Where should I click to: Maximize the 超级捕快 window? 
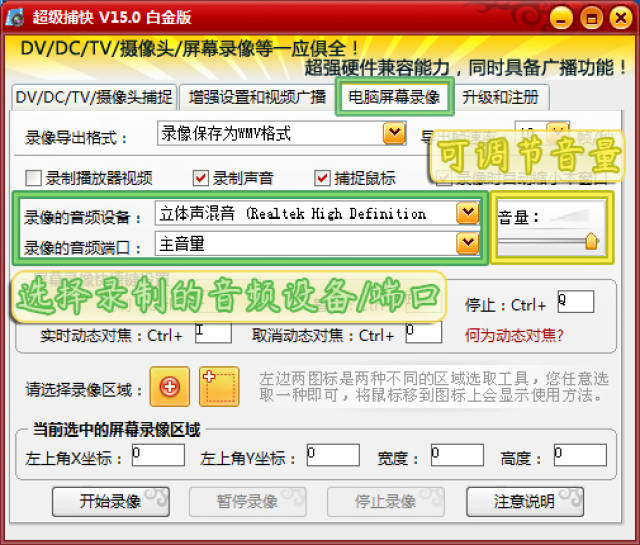click(x=591, y=18)
